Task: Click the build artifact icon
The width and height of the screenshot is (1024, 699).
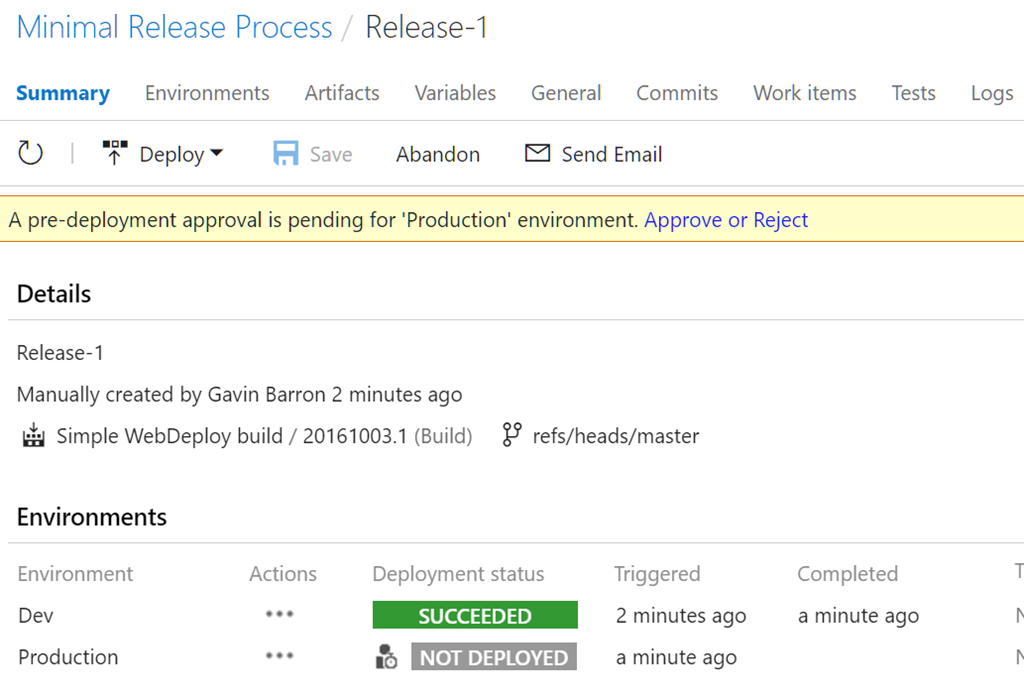Action: pos(33,436)
